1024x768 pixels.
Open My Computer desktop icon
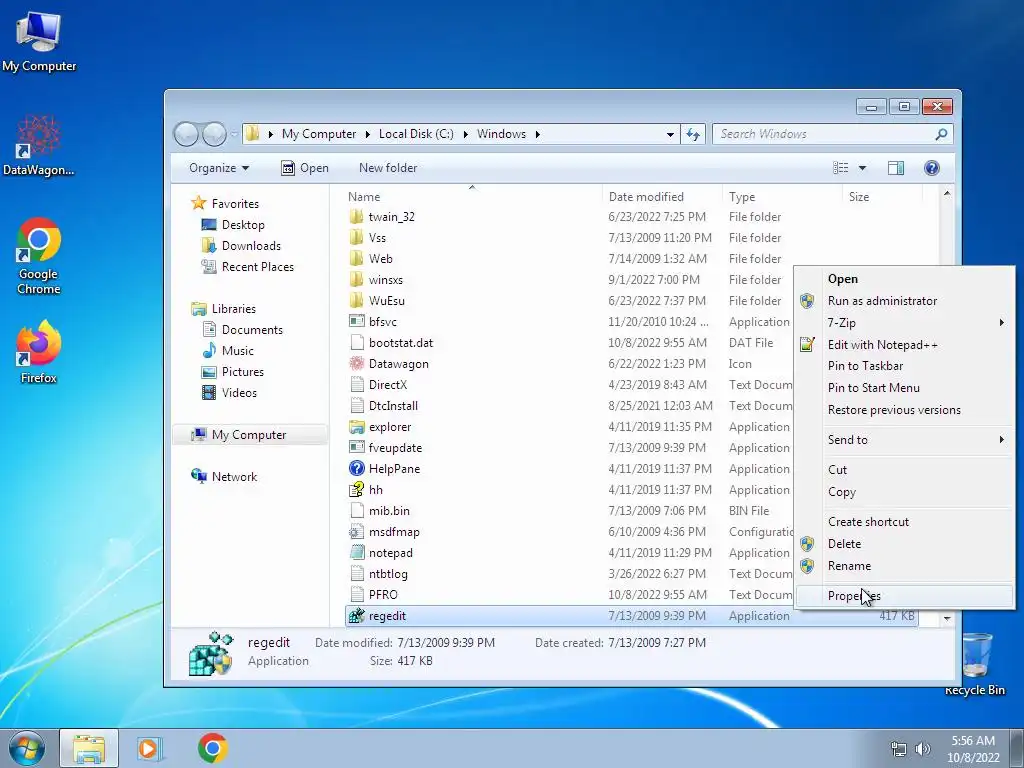39,40
